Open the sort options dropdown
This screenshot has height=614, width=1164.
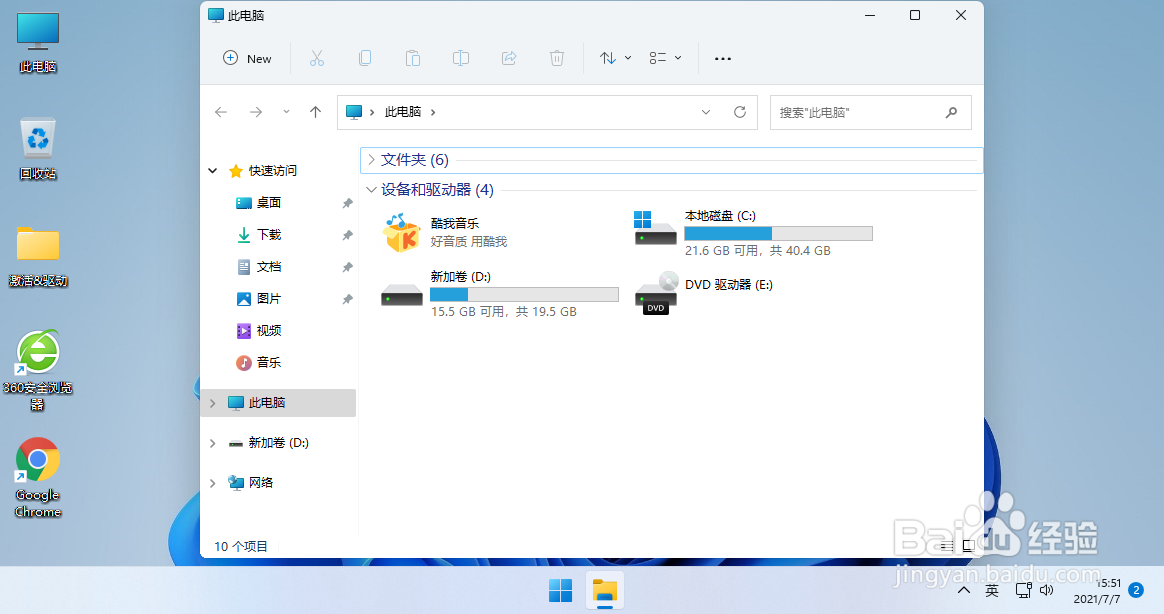pos(614,58)
